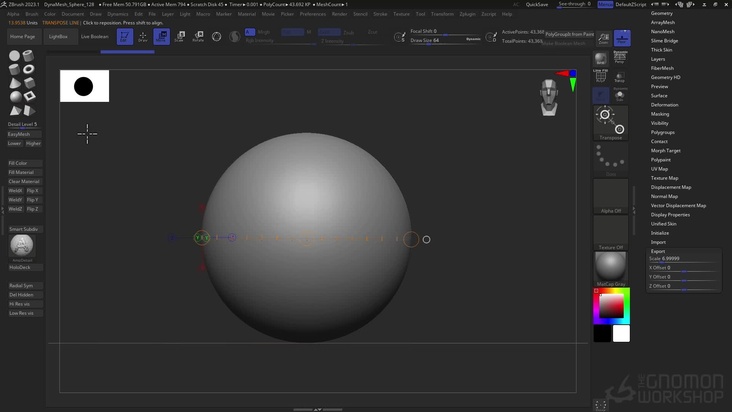The height and width of the screenshot is (412, 732).
Task: Open the Alpha Off selector
Action: [611, 196]
